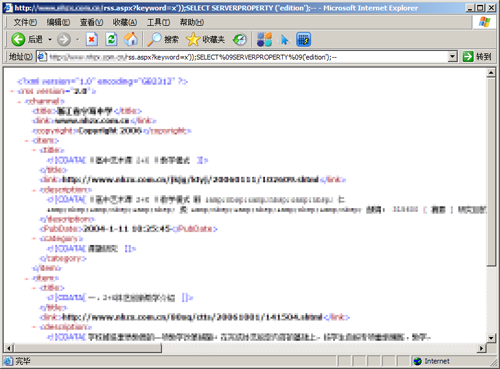Click the red Stop loading icon
This screenshot has width=500, height=369.
(x=92, y=39)
